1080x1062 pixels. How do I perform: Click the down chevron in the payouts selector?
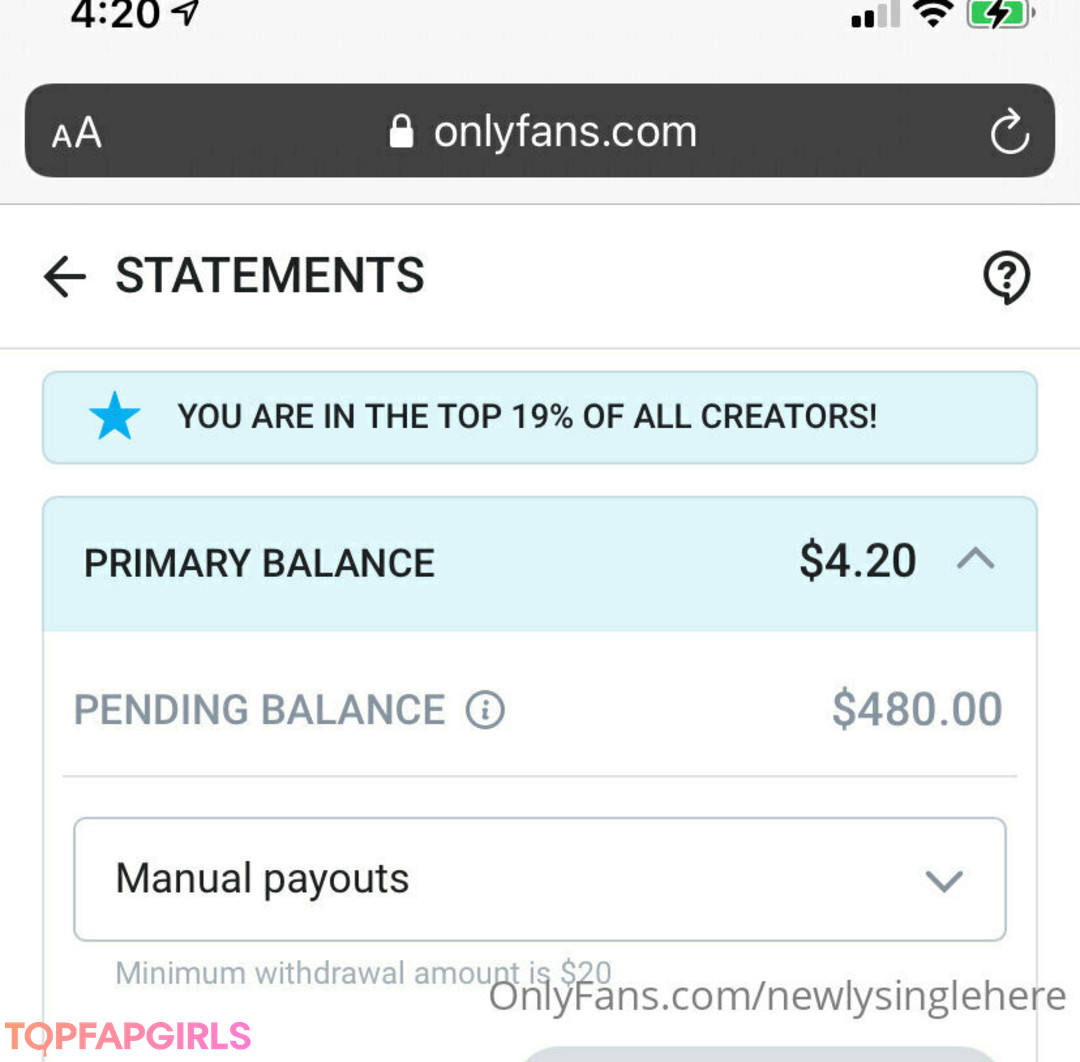943,881
